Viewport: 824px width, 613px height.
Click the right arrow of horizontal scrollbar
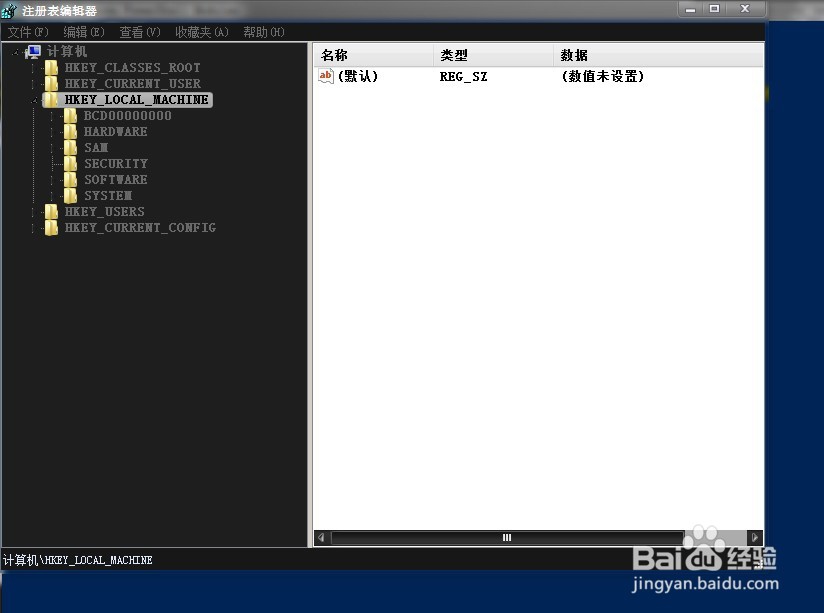pos(755,537)
